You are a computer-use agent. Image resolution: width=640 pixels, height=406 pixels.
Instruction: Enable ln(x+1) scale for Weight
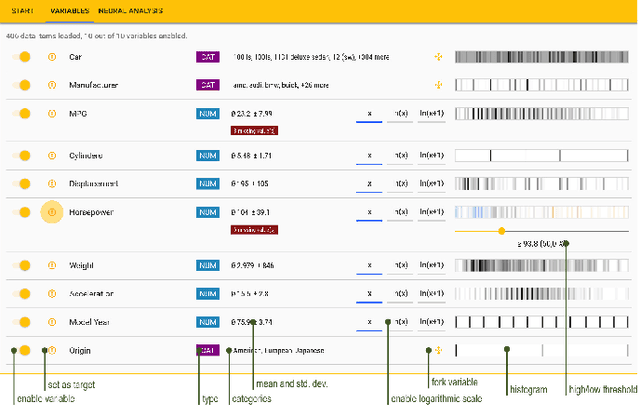pyautogui.click(x=432, y=266)
